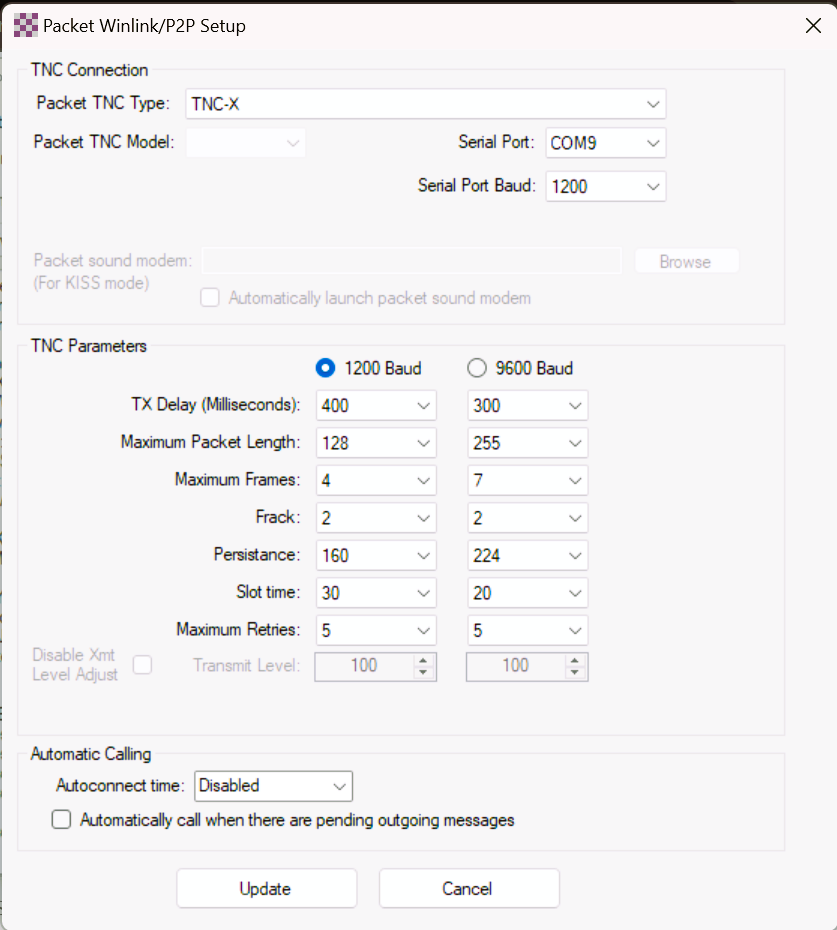Click the 1200 Baud Slot time value field
Image resolution: width=837 pixels, height=930 pixels.
click(362, 593)
